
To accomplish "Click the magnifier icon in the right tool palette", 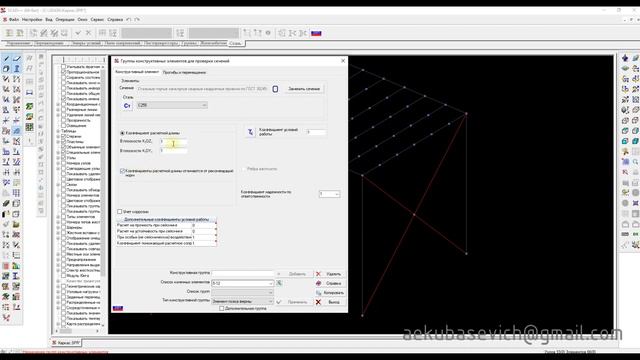I will (636, 162).
